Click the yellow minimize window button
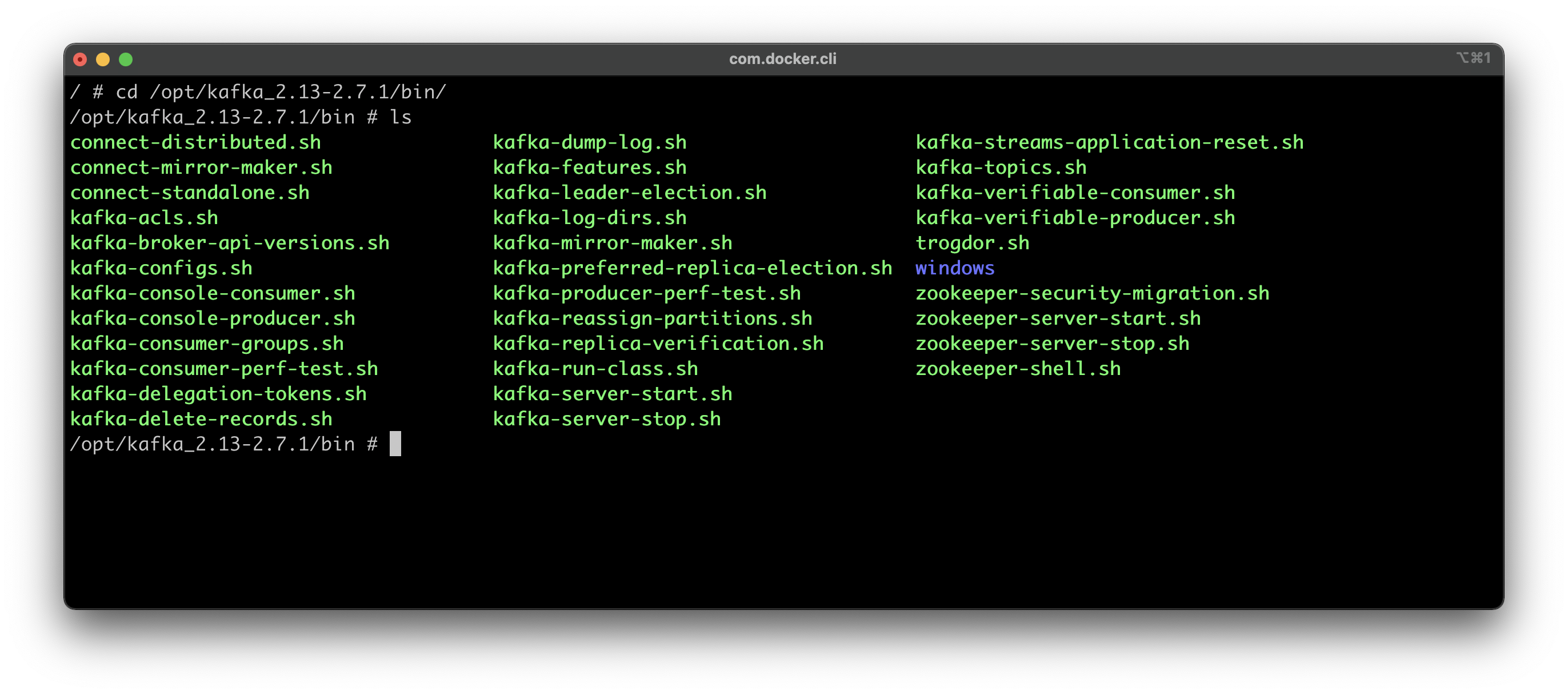This screenshot has height=694, width=1568. [x=103, y=59]
